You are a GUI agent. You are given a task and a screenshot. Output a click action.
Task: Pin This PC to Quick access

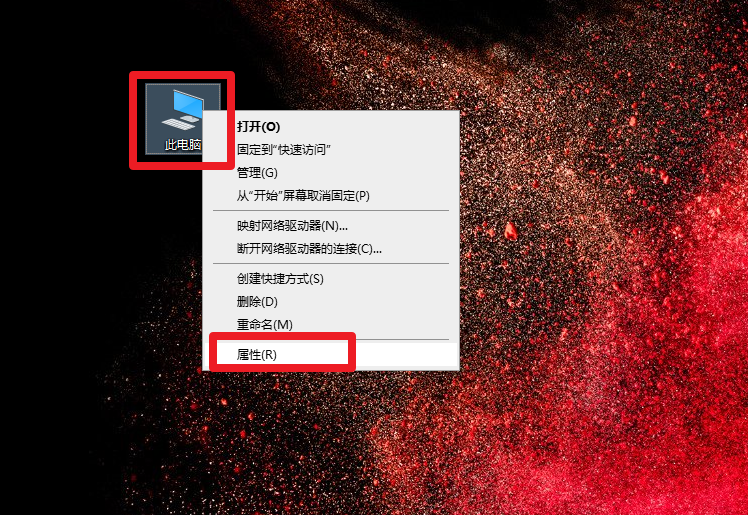coord(331,149)
